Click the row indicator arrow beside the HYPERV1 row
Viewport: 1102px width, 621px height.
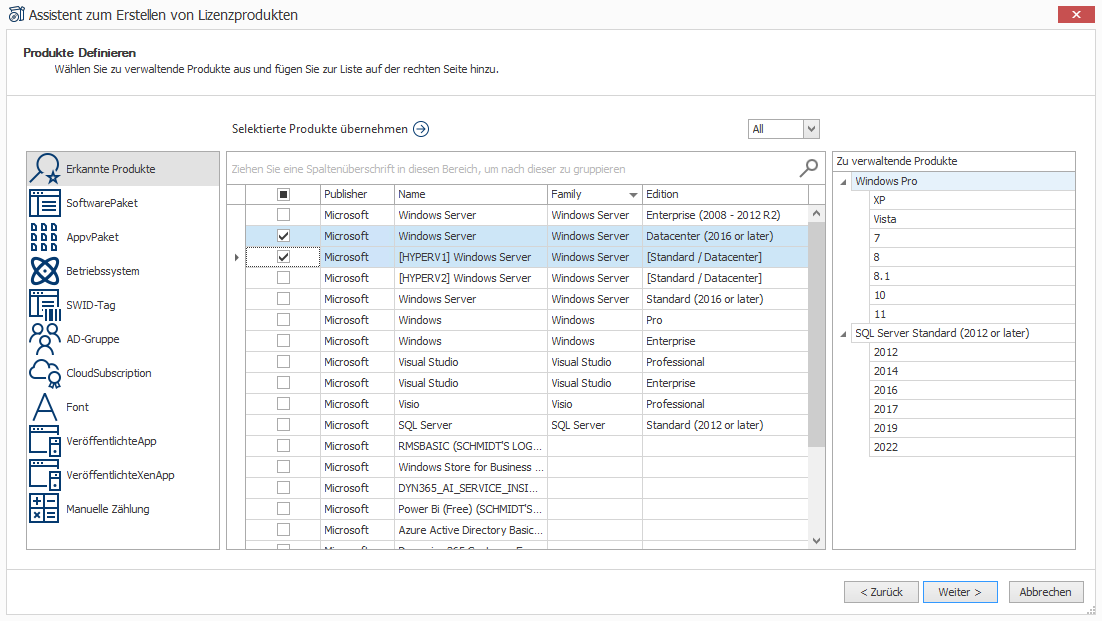coord(236,257)
